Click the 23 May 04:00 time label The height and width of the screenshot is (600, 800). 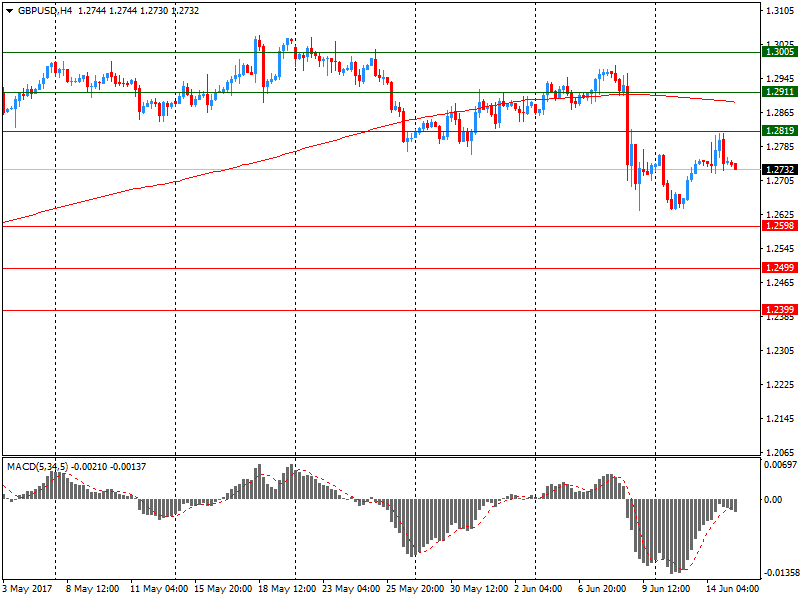click(x=351, y=589)
